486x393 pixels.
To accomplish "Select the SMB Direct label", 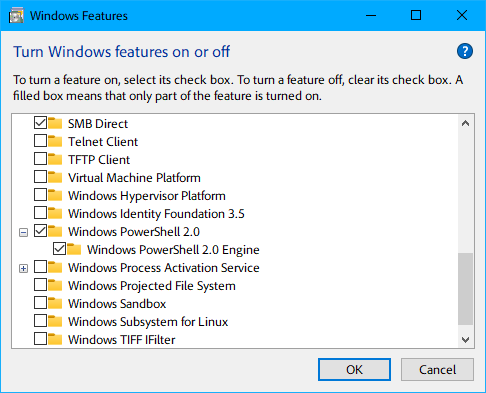I will [x=98, y=124].
